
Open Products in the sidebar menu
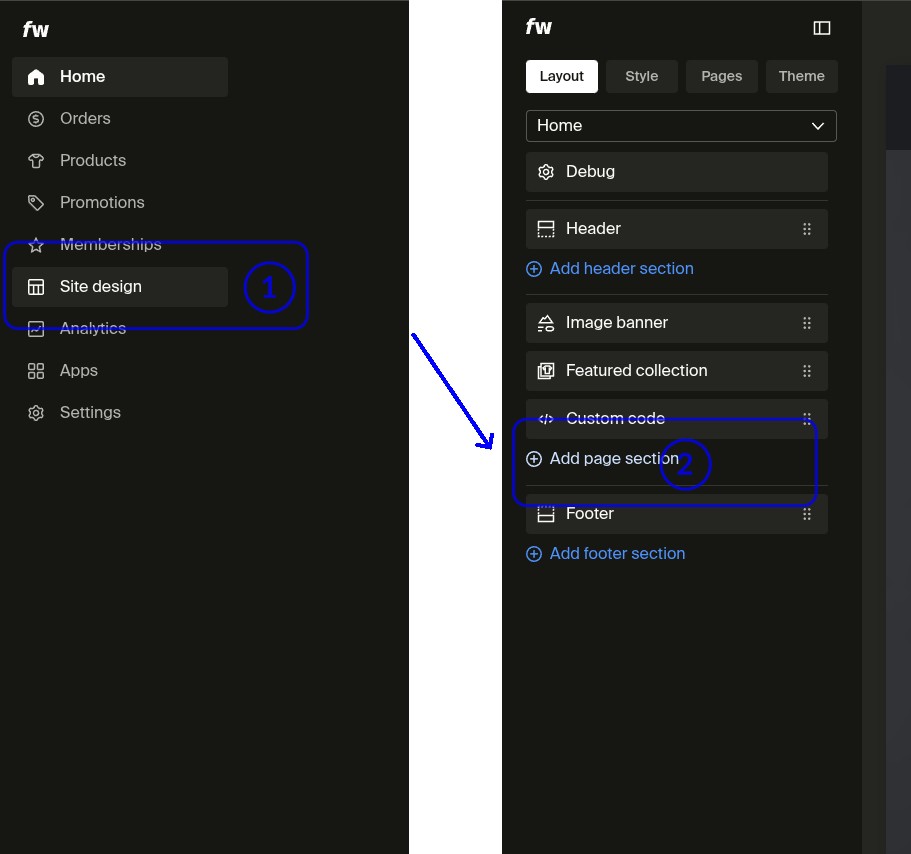coord(120,161)
